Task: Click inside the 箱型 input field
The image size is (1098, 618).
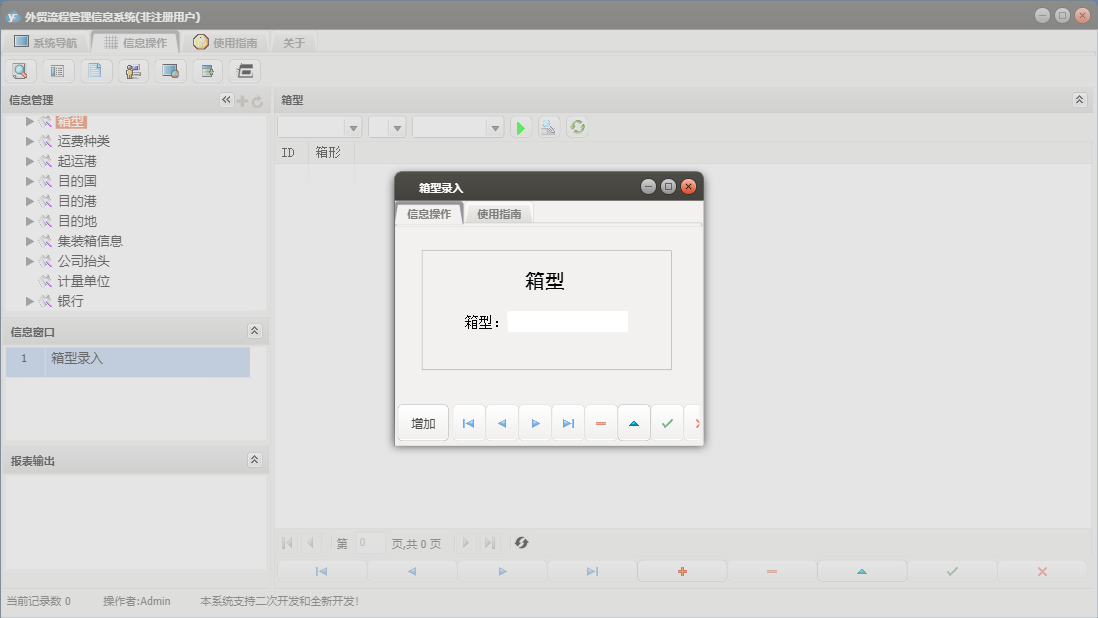Action: click(568, 321)
